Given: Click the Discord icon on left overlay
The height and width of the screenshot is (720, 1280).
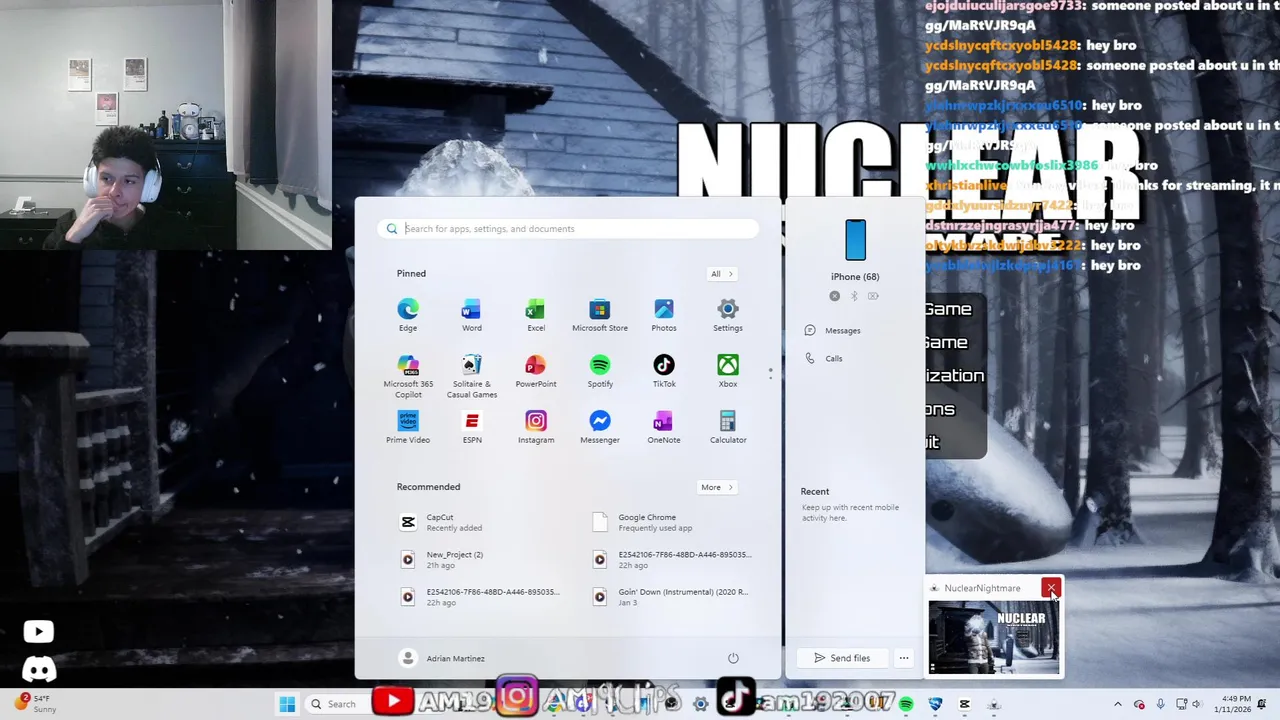Looking at the screenshot, I should click(39, 669).
